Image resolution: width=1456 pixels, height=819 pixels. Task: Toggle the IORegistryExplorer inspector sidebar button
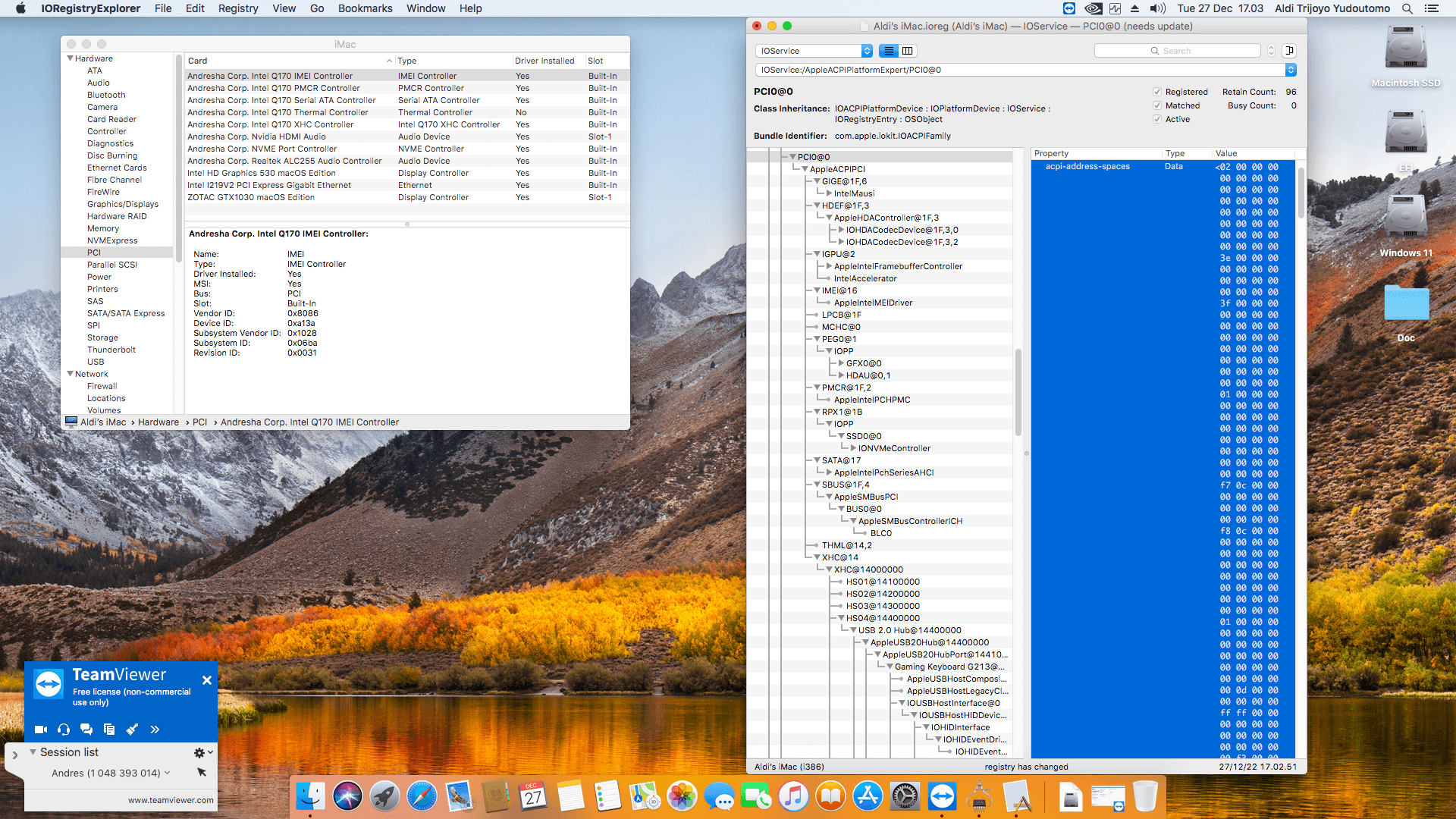click(1289, 51)
